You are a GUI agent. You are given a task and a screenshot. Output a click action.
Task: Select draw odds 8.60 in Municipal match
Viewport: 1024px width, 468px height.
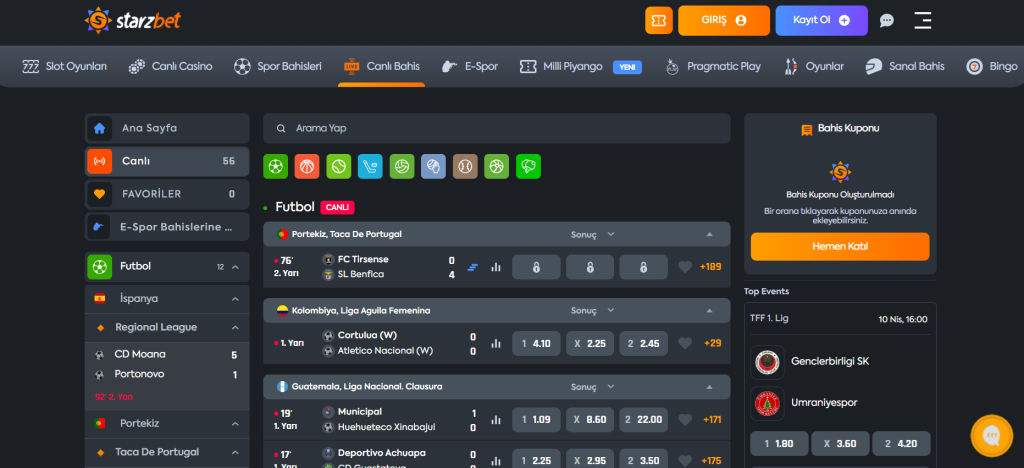[x=590, y=420]
